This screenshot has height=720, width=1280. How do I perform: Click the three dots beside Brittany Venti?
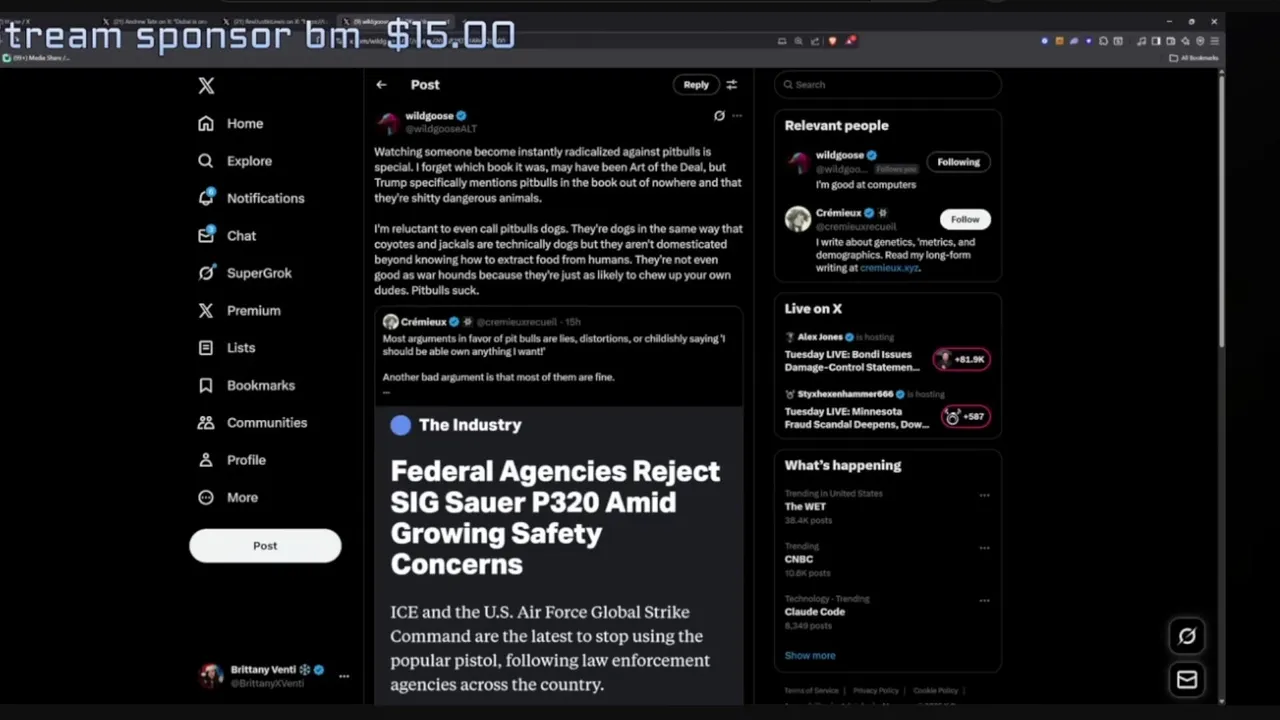coord(343,676)
